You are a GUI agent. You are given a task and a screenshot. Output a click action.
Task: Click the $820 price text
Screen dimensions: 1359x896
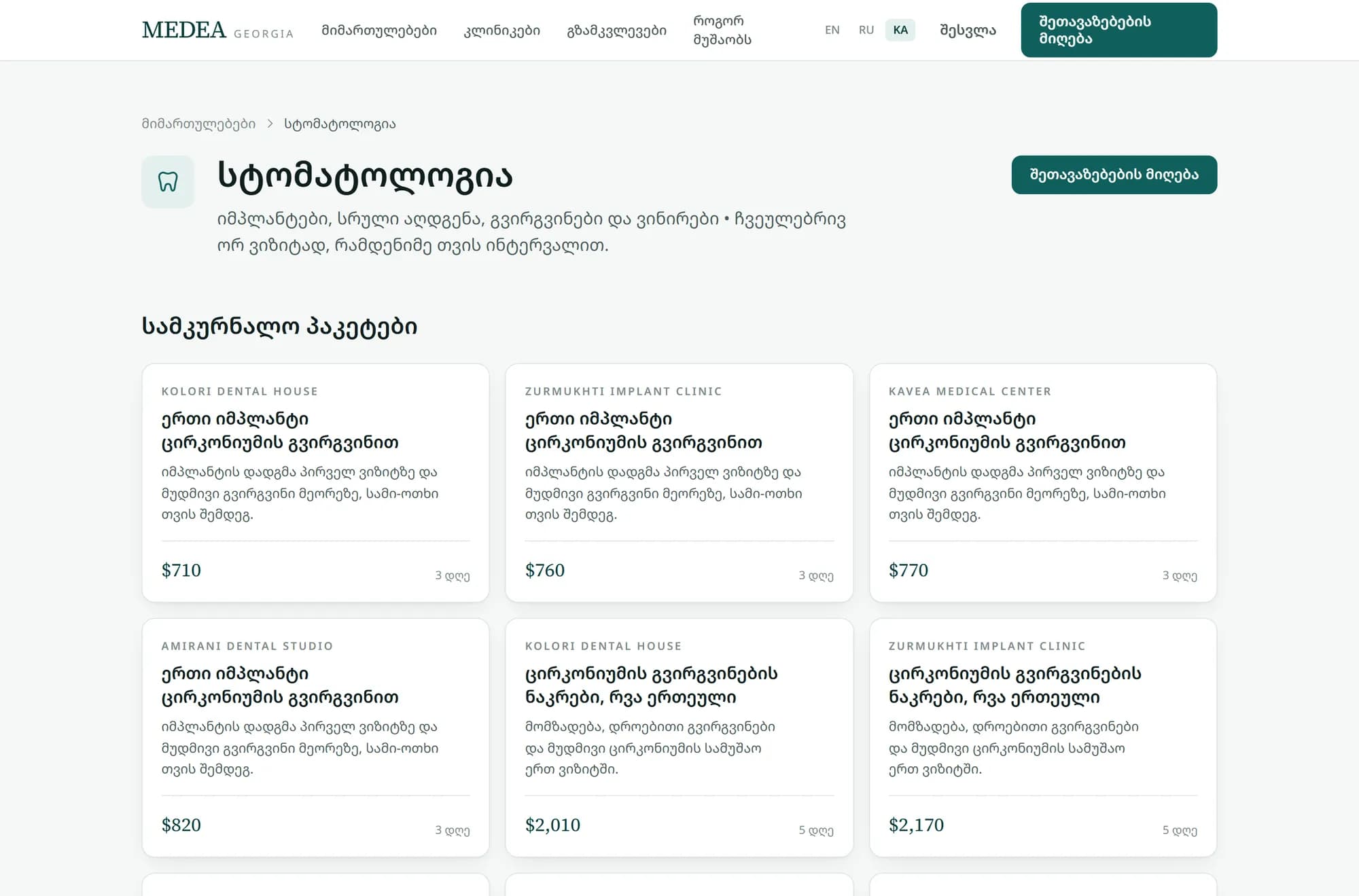click(x=181, y=825)
